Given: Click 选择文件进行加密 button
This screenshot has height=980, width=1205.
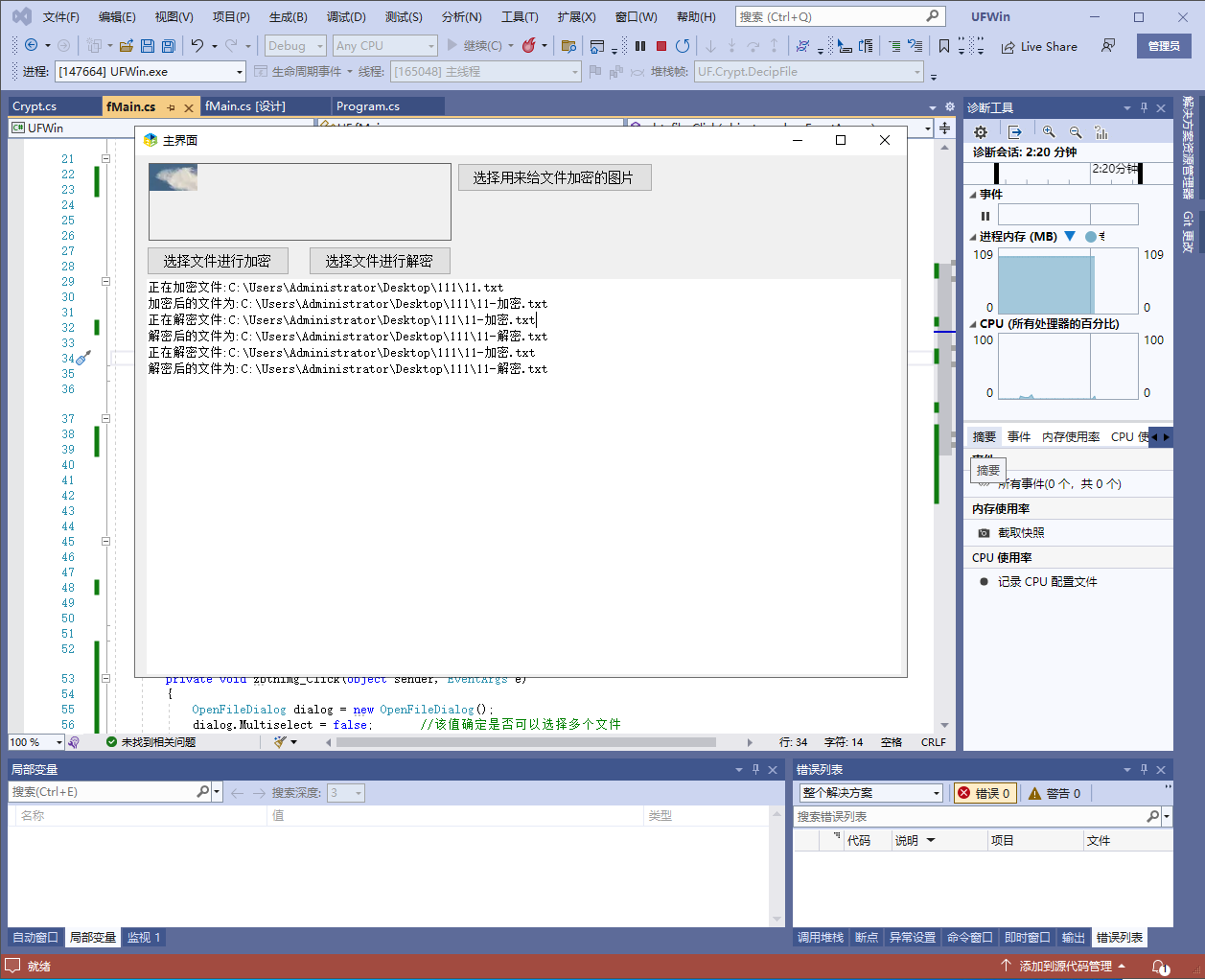Looking at the screenshot, I should point(217,261).
